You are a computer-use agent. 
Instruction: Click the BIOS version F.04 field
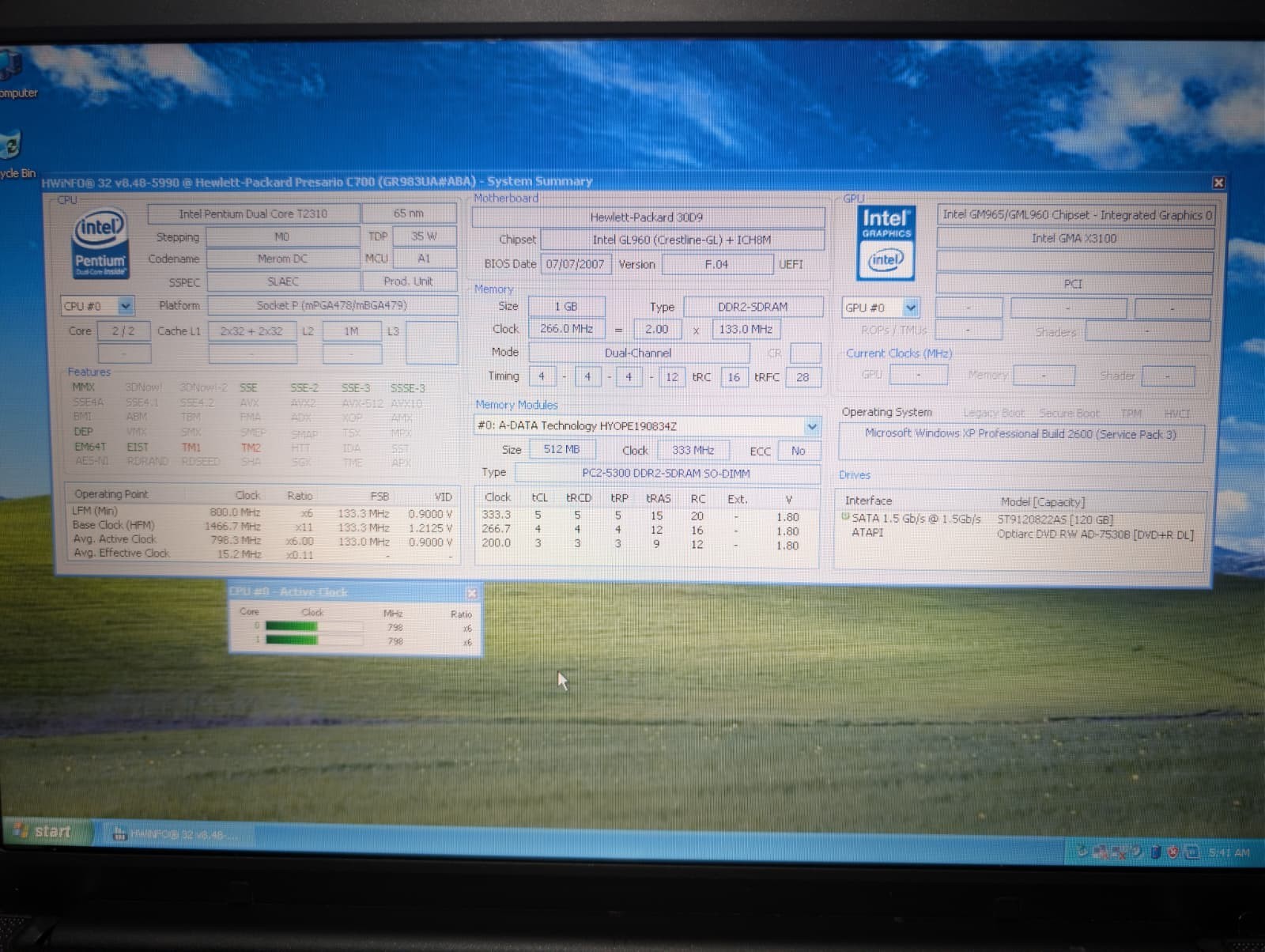click(x=716, y=264)
